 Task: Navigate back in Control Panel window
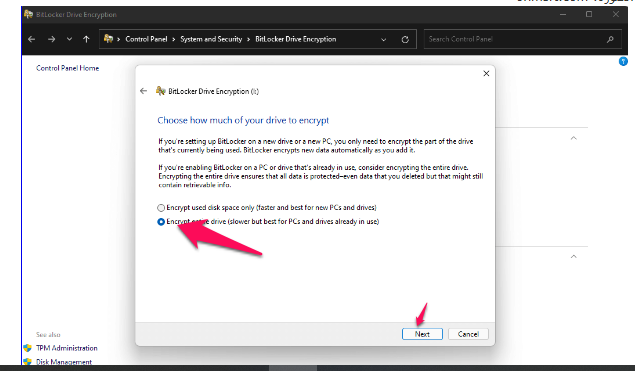(x=32, y=39)
